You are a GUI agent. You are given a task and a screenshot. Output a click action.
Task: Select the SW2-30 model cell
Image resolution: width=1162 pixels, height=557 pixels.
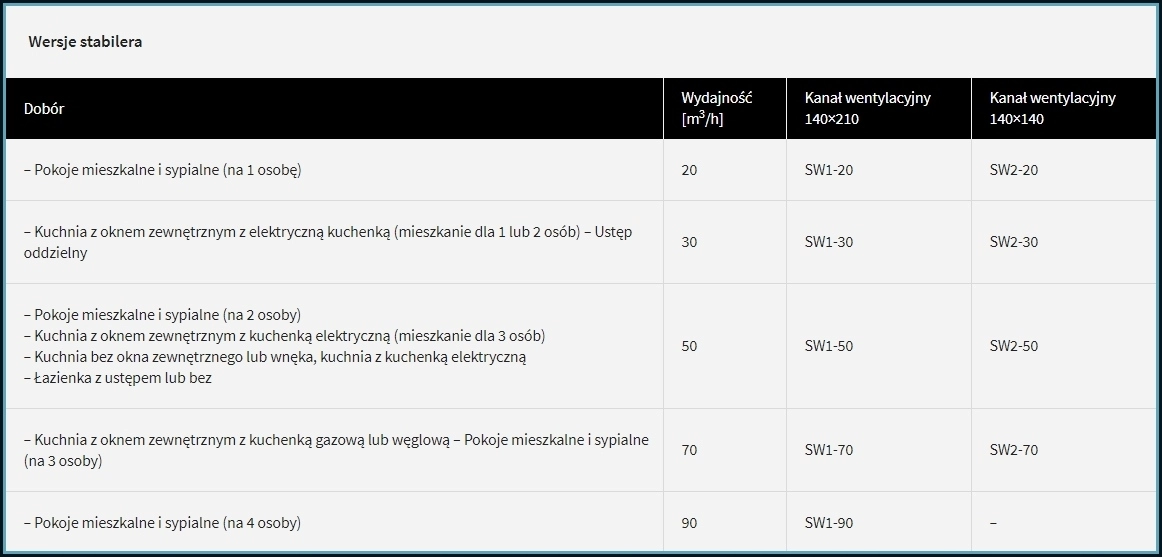[x=1013, y=242]
